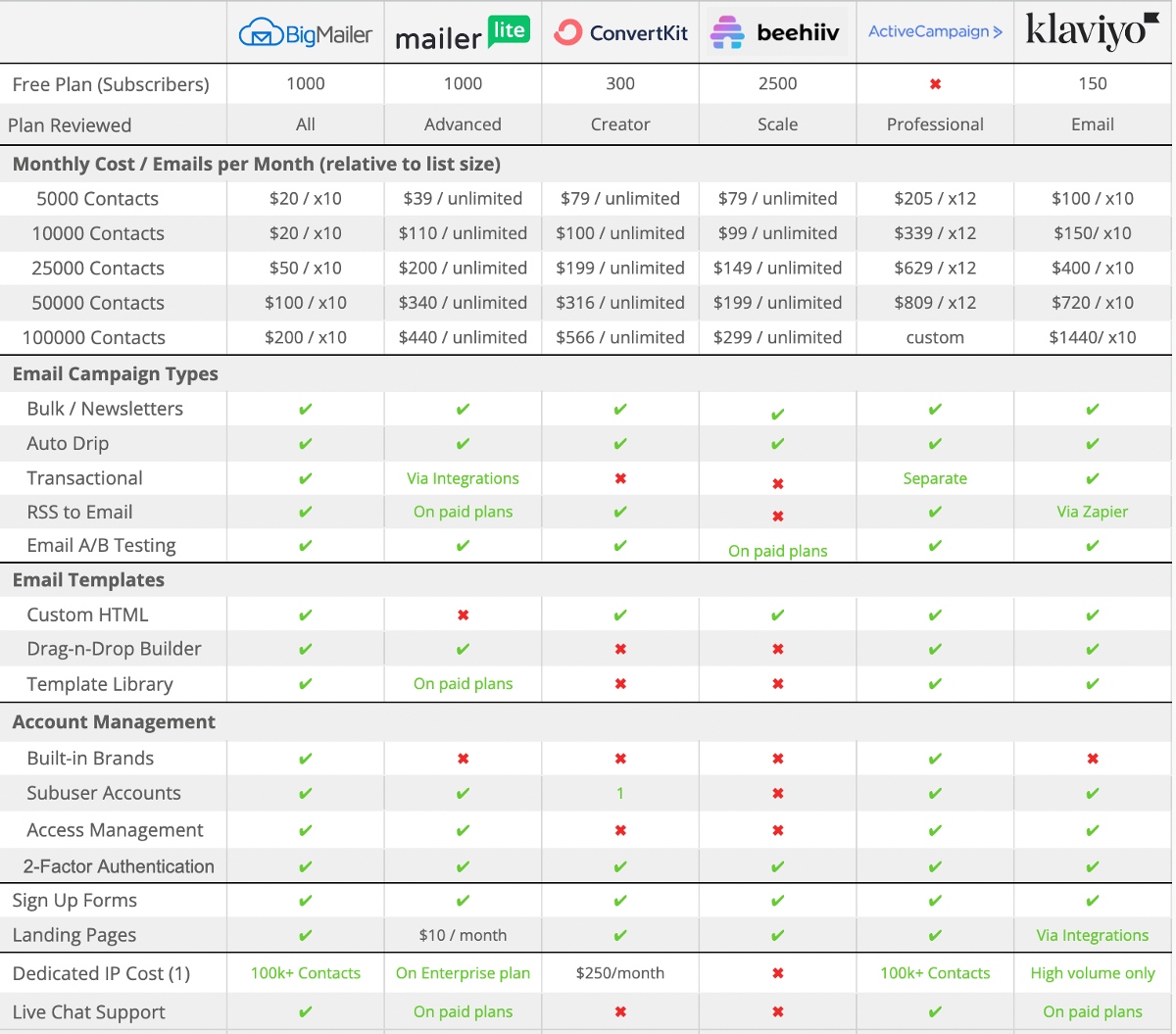Click the ActiveCampaign logo
1176x1034 pixels.
click(x=935, y=32)
